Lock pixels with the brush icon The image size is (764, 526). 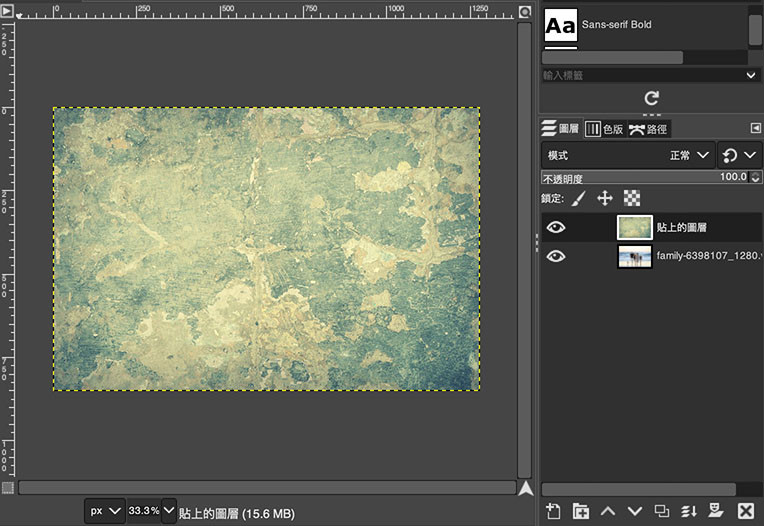[578, 198]
